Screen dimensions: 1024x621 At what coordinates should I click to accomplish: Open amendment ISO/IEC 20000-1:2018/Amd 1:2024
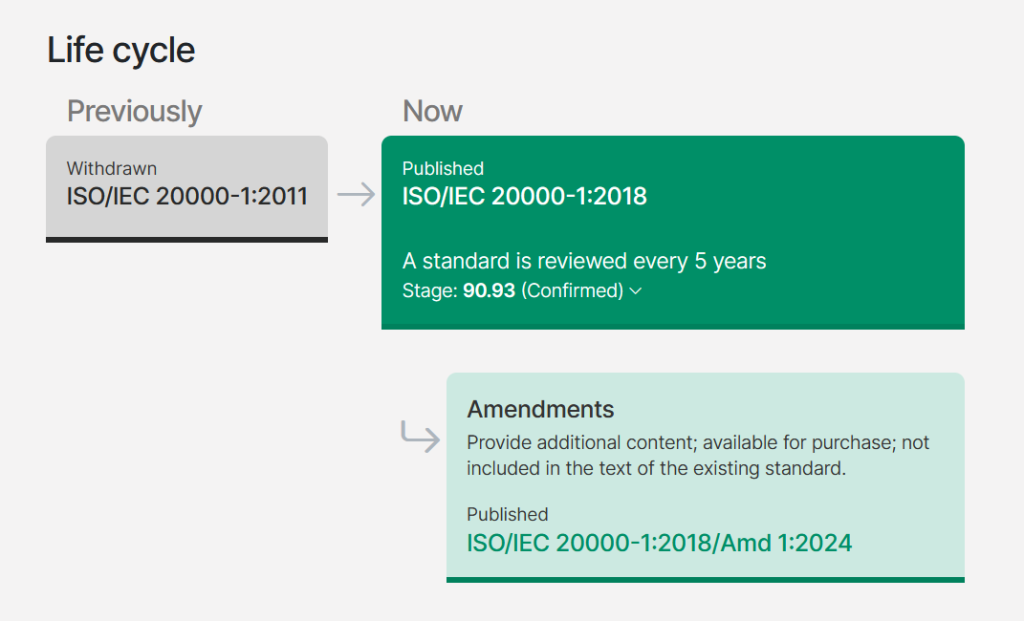click(659, 543)
